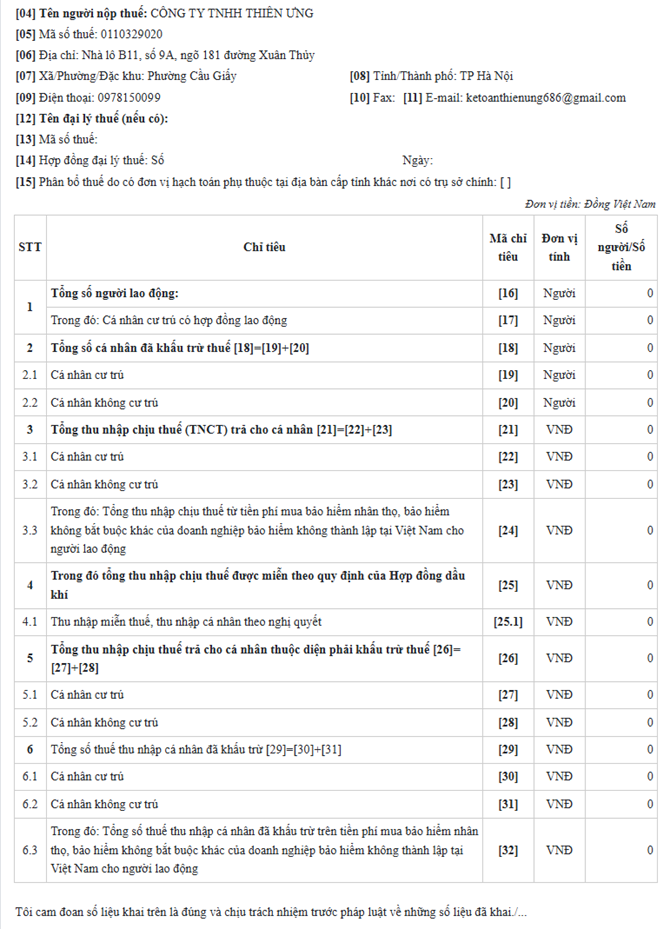The image size is (668, 929).
Task: Click the amount cell for code [25]
Action: [x=621, y=583]
